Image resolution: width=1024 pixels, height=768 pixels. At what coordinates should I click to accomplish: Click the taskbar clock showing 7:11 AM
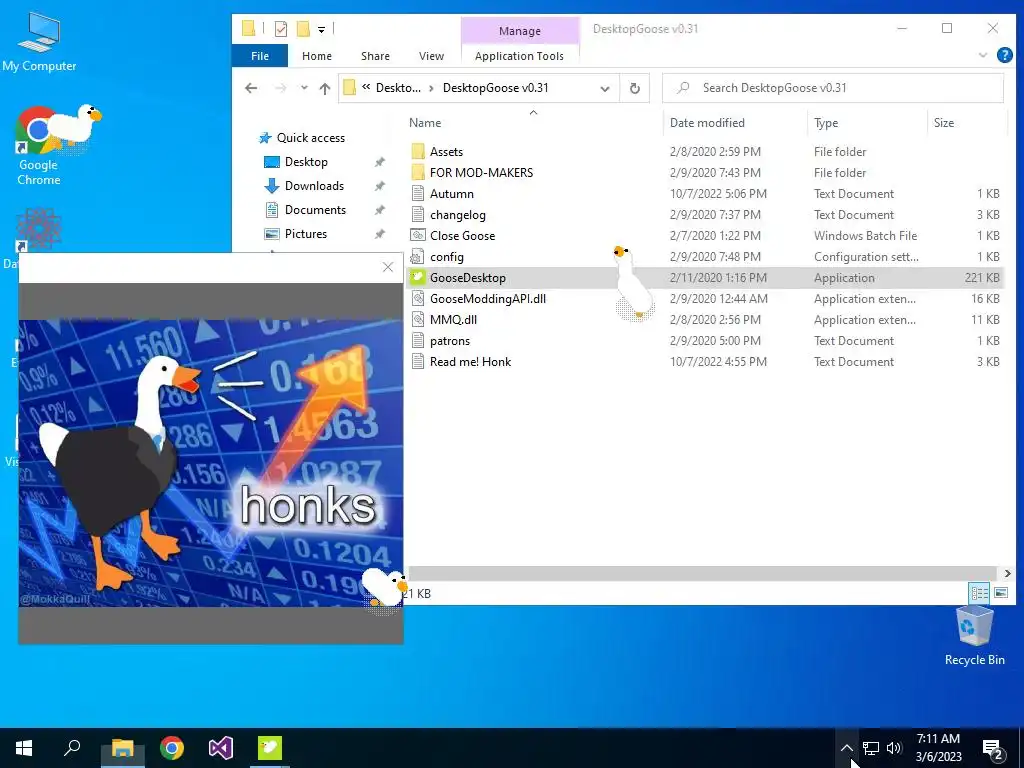click(x=938, y=748)
